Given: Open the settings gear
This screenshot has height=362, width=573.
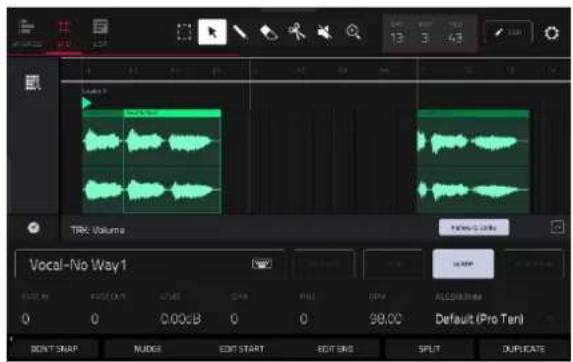Looking at the screenshot, I should [551, 33].
